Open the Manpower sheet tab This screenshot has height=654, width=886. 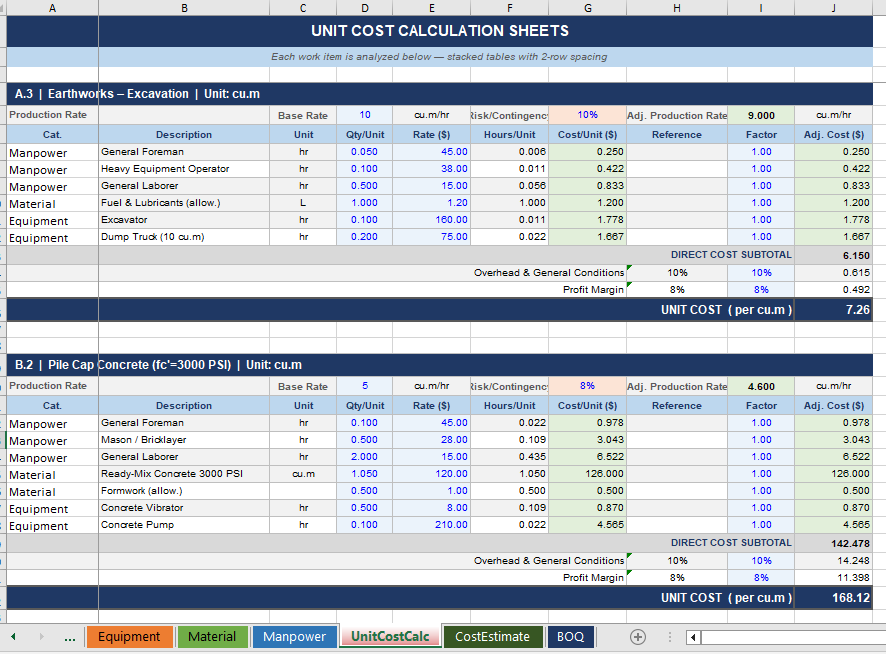[x=294, y=637]
